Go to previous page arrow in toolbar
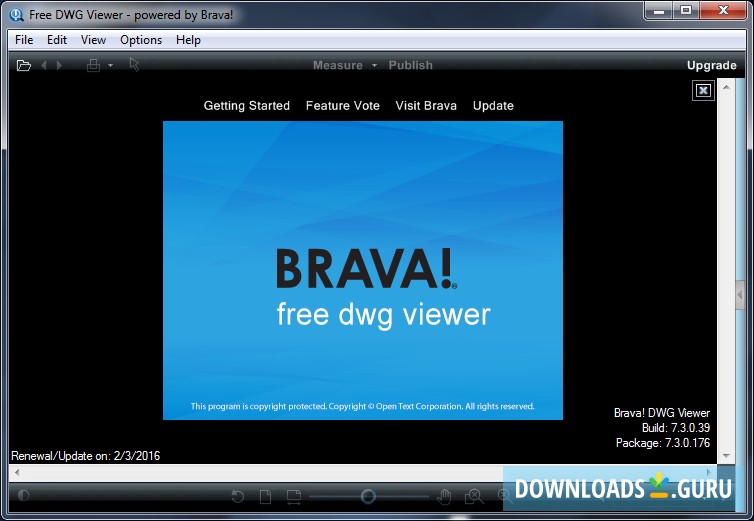 (44, 65)
